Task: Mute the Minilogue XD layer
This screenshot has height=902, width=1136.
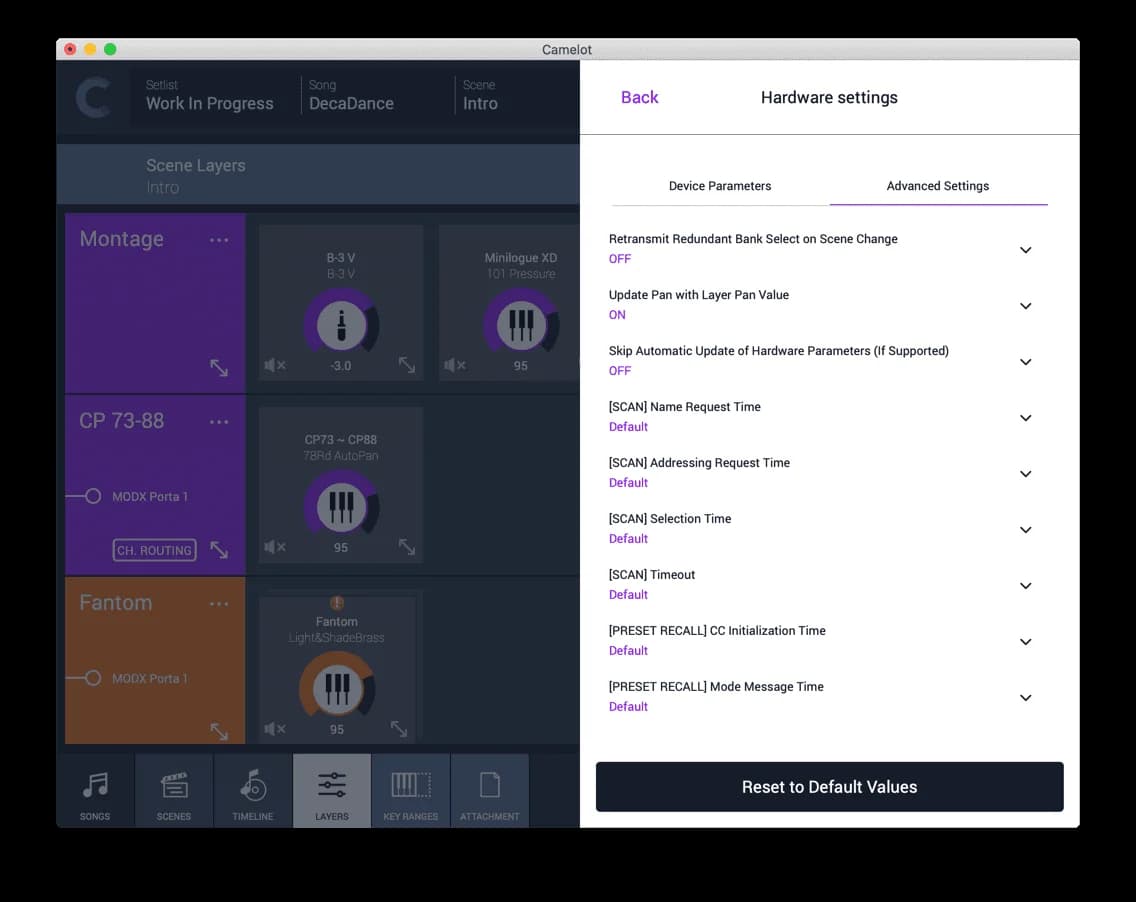Action: coord(455,366)
